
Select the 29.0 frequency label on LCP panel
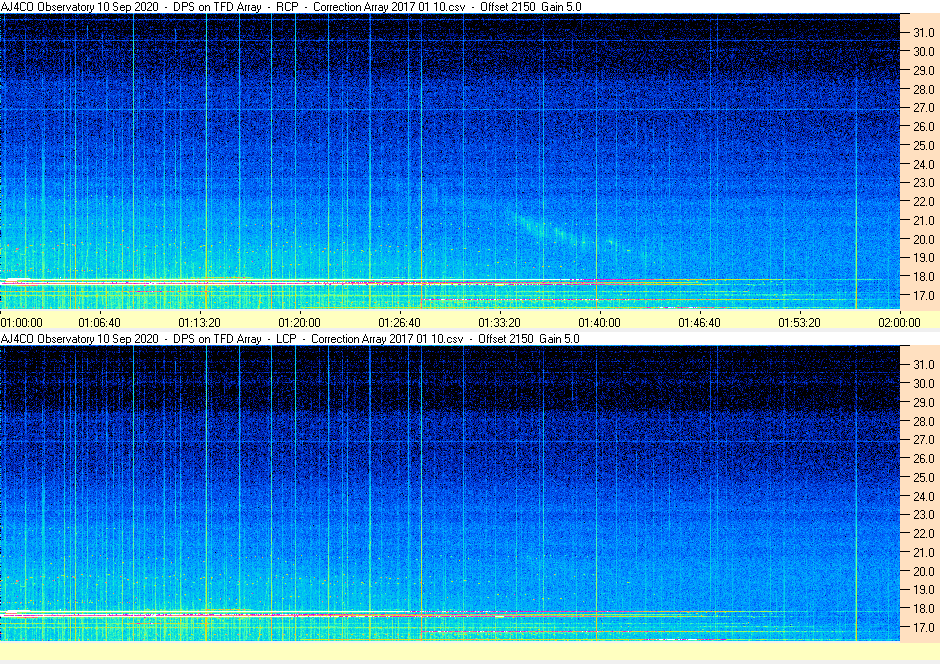click(924, 402)
